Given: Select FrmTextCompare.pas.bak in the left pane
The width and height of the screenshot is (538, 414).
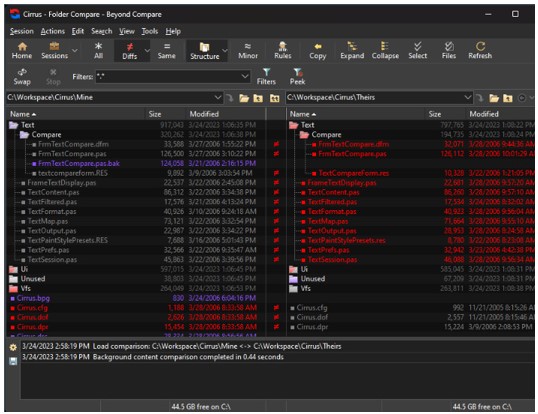Looking at the screenshot, I should pyautogui.click(x=79, y=164).
